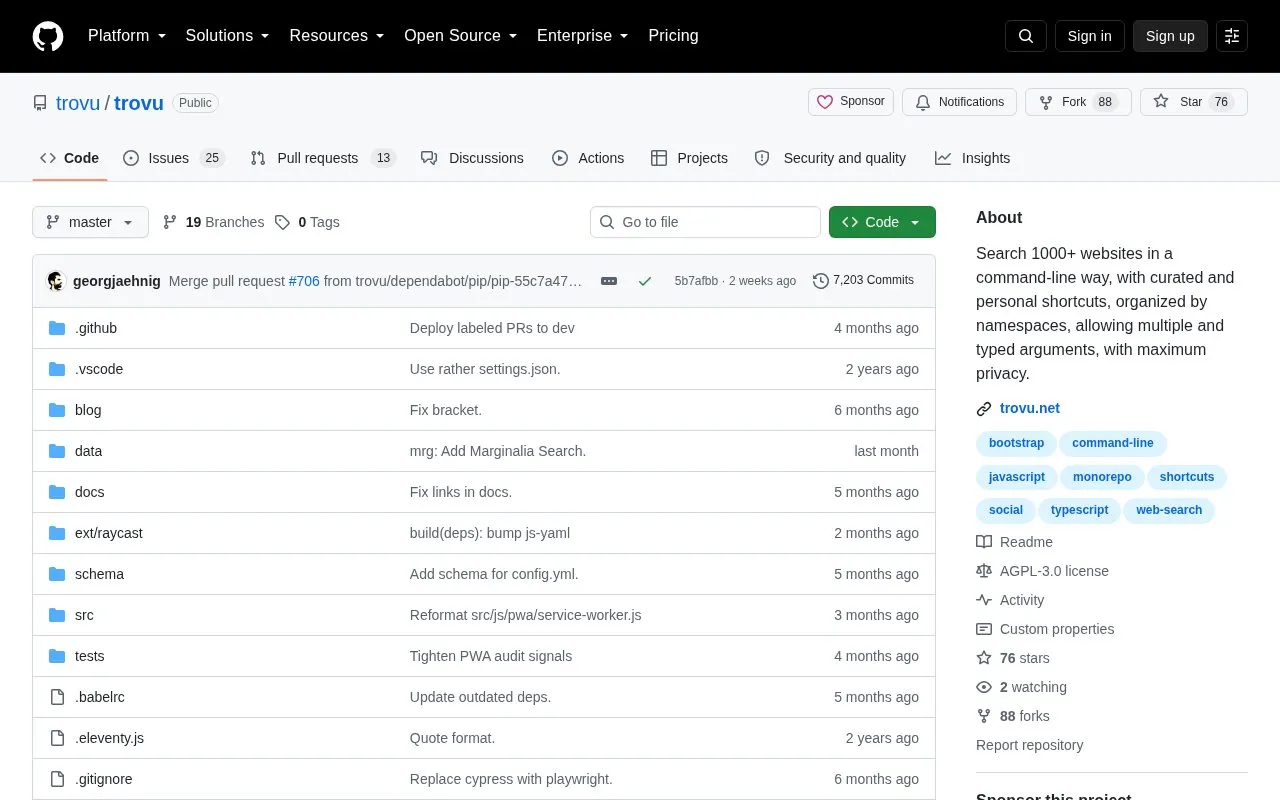The image size is (1280, 800).
Task: Open the 19 Branches list
Action: [x=213, y=222]
